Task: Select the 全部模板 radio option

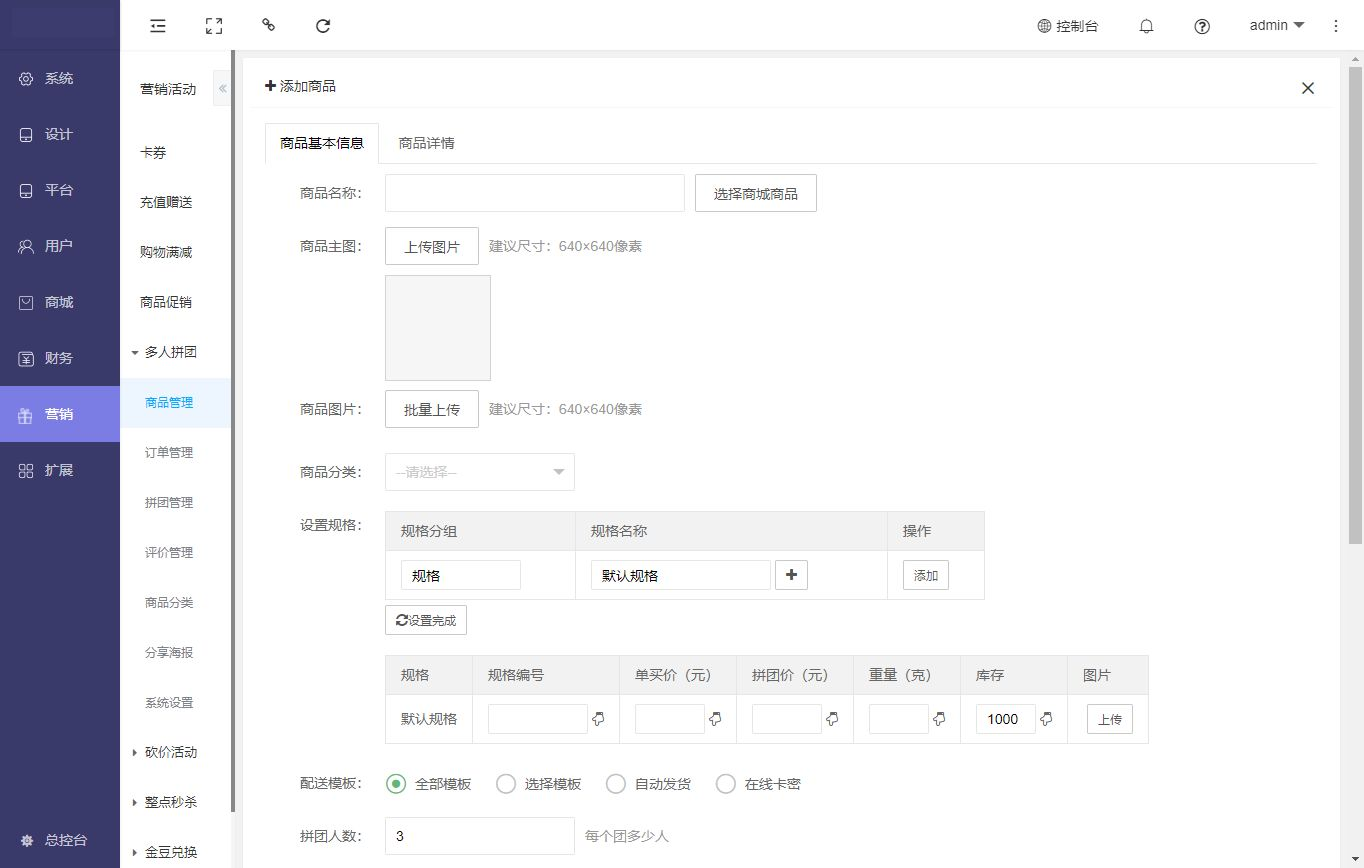Action: (x=396, y=784)
